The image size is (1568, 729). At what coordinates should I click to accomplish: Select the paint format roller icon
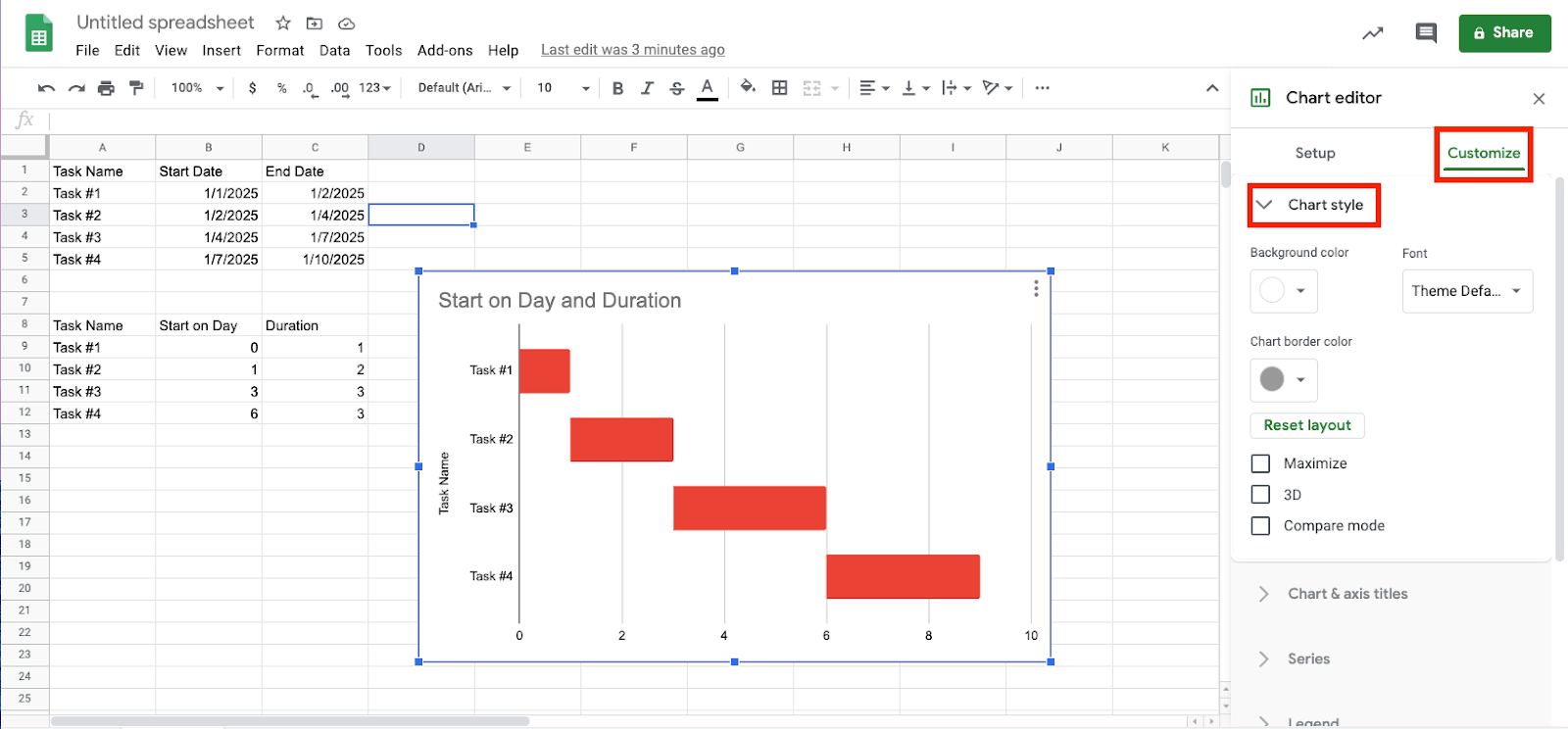point(136,88)
